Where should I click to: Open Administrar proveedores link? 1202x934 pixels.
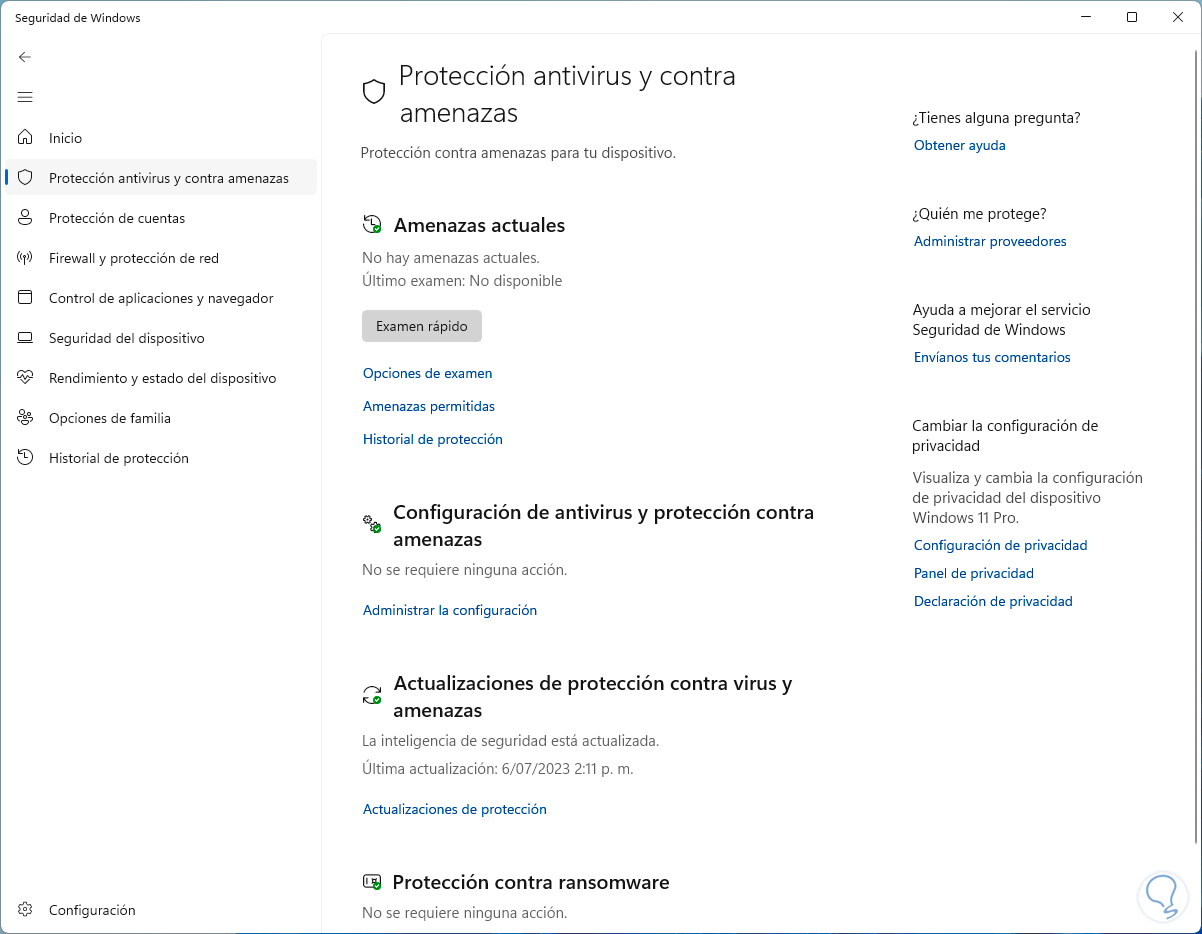pyautogui.click(x=989, y=241)
